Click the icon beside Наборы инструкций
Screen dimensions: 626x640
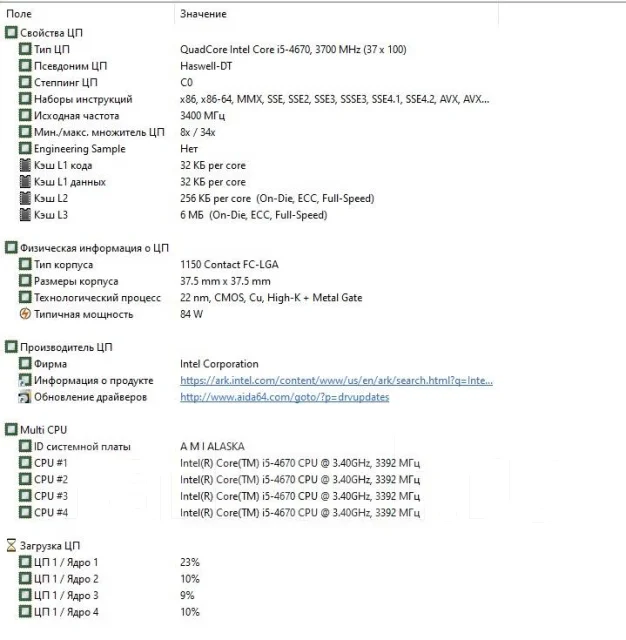(x=25, y=99)
